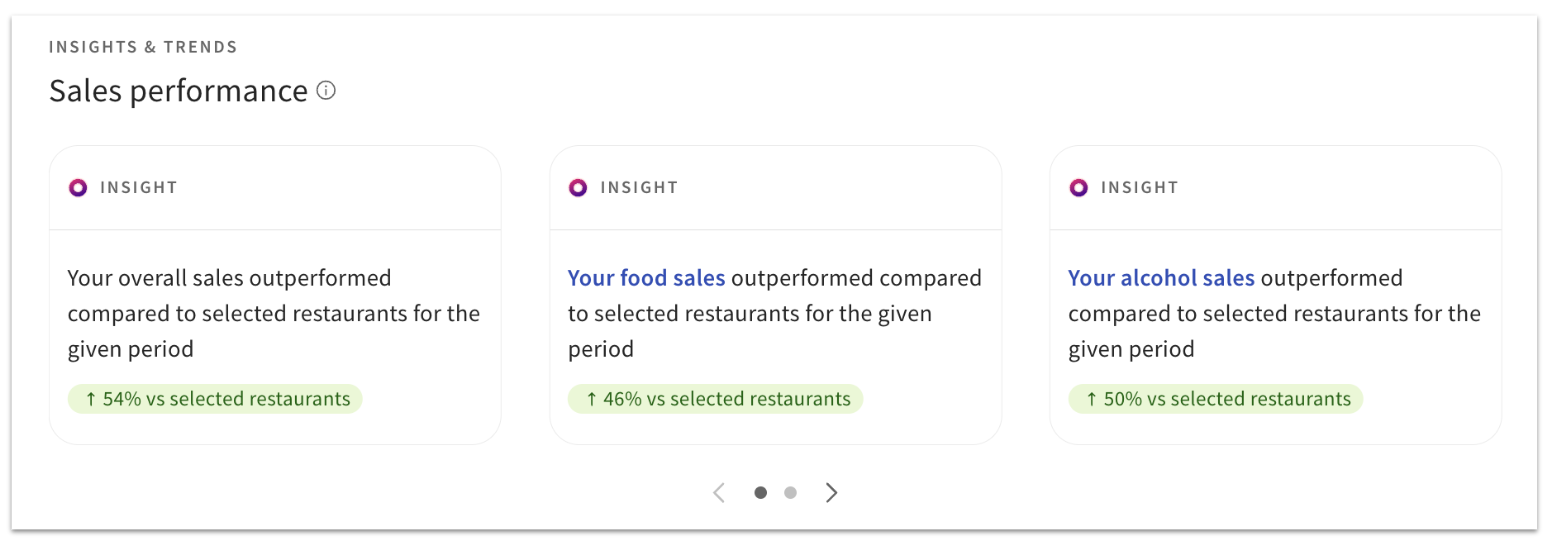The image size is (1552, 546).
Task: Click the 50% vs selected restaurants badge
Action: pyautogui.click(x=1215, y=399)
